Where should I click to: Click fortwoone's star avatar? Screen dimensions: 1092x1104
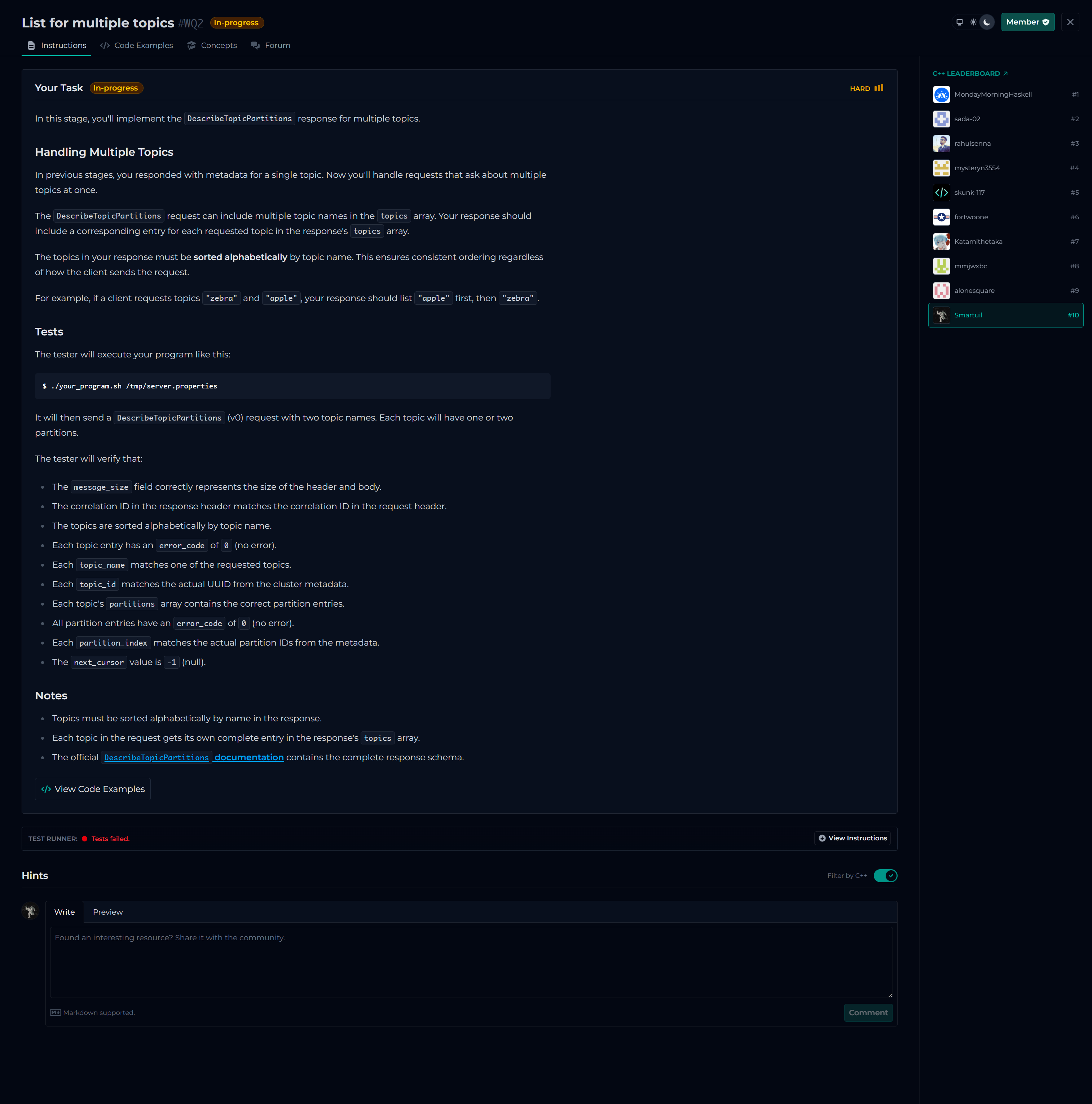coord(941,217)
